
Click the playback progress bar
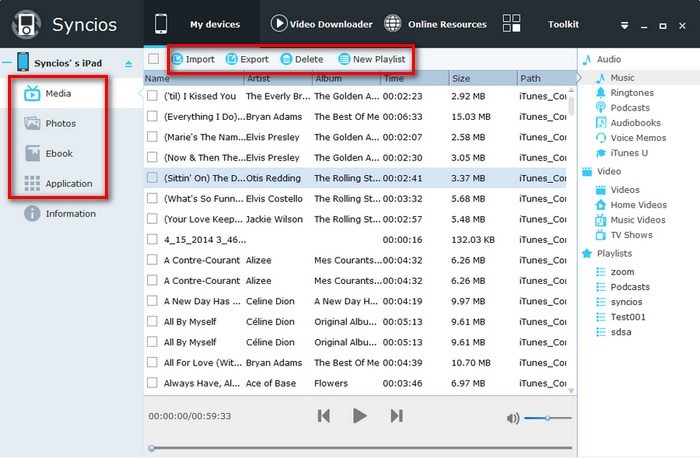tap(362, 448)
